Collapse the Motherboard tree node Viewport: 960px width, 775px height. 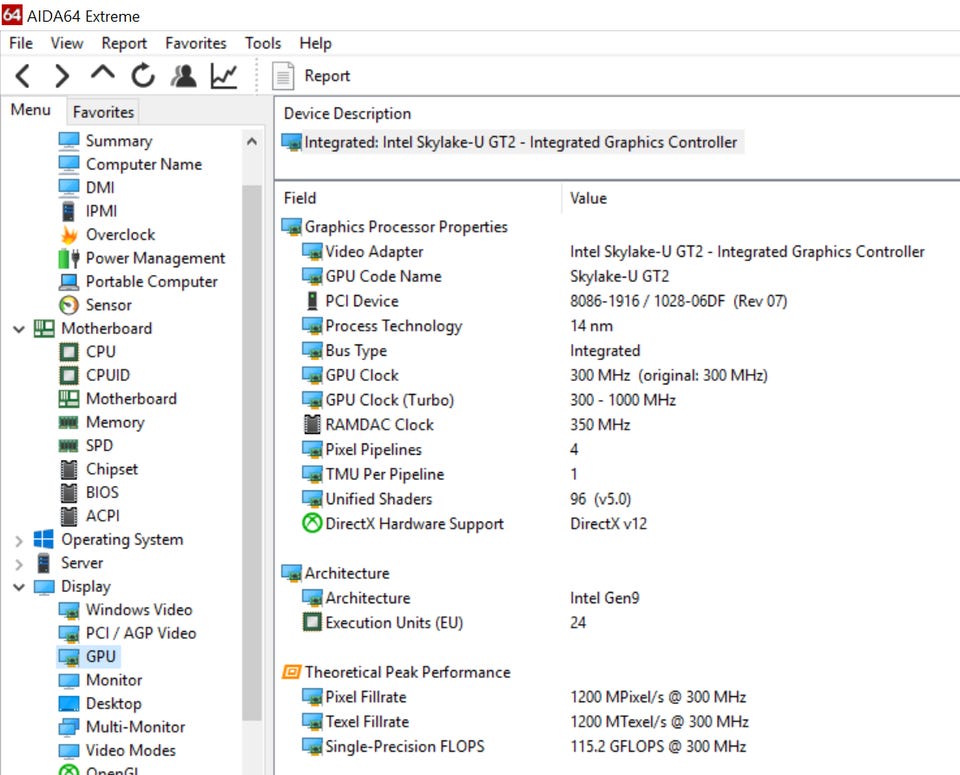click(x=19, y=329)
